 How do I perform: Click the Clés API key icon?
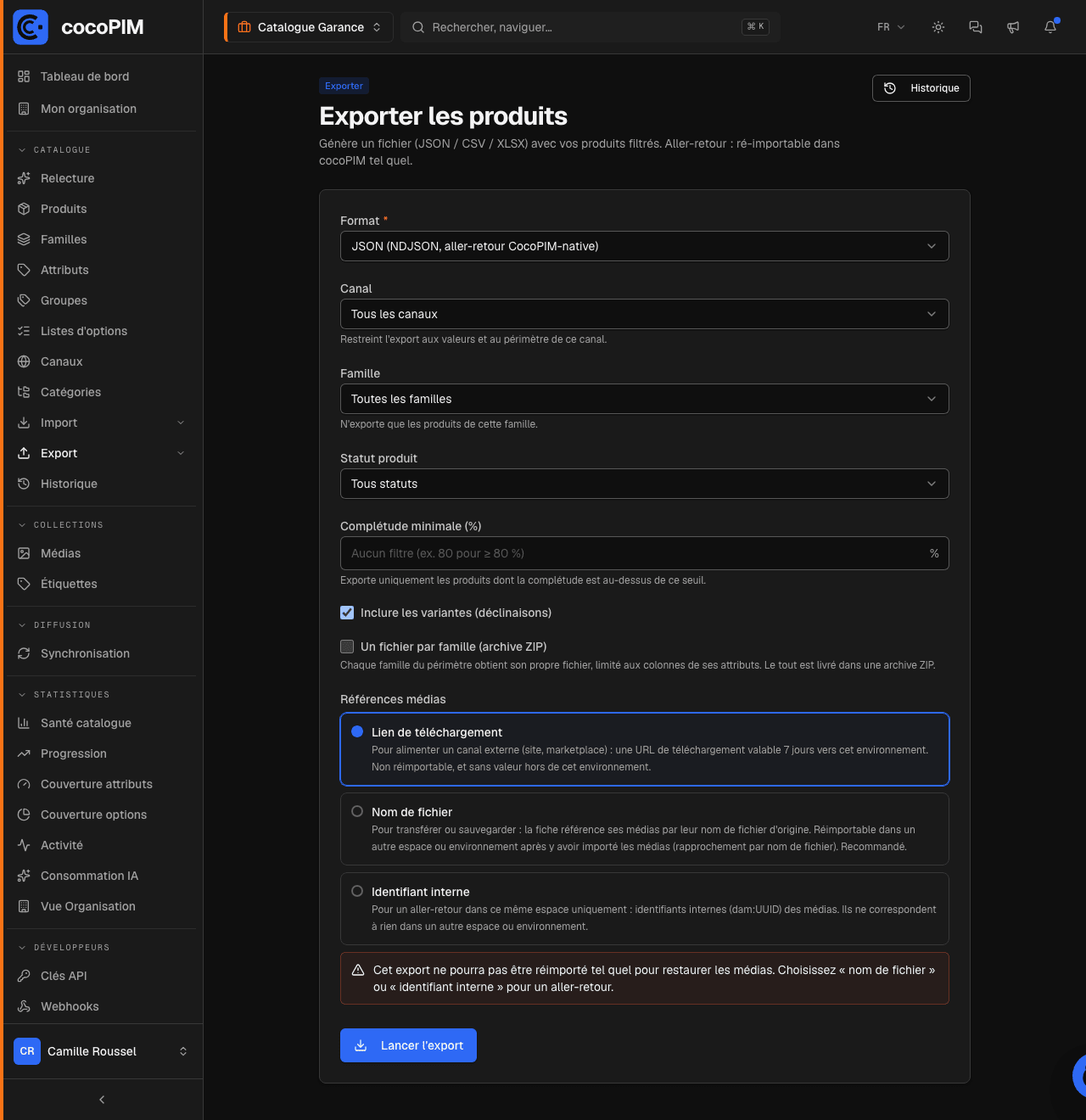click(x=24, y=976)
